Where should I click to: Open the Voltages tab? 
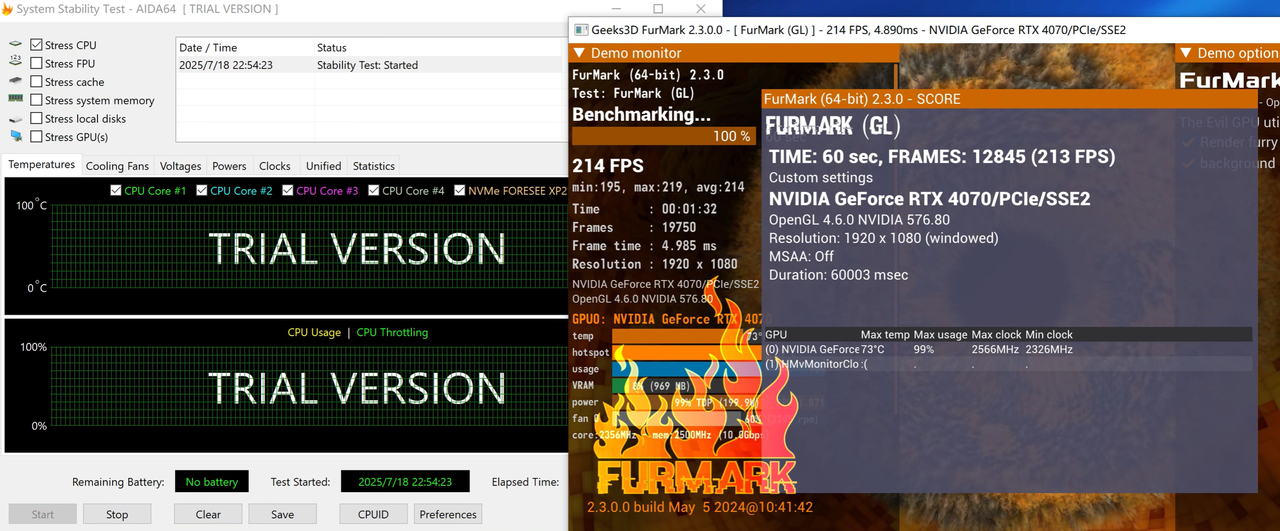click(x=180, y=166)
